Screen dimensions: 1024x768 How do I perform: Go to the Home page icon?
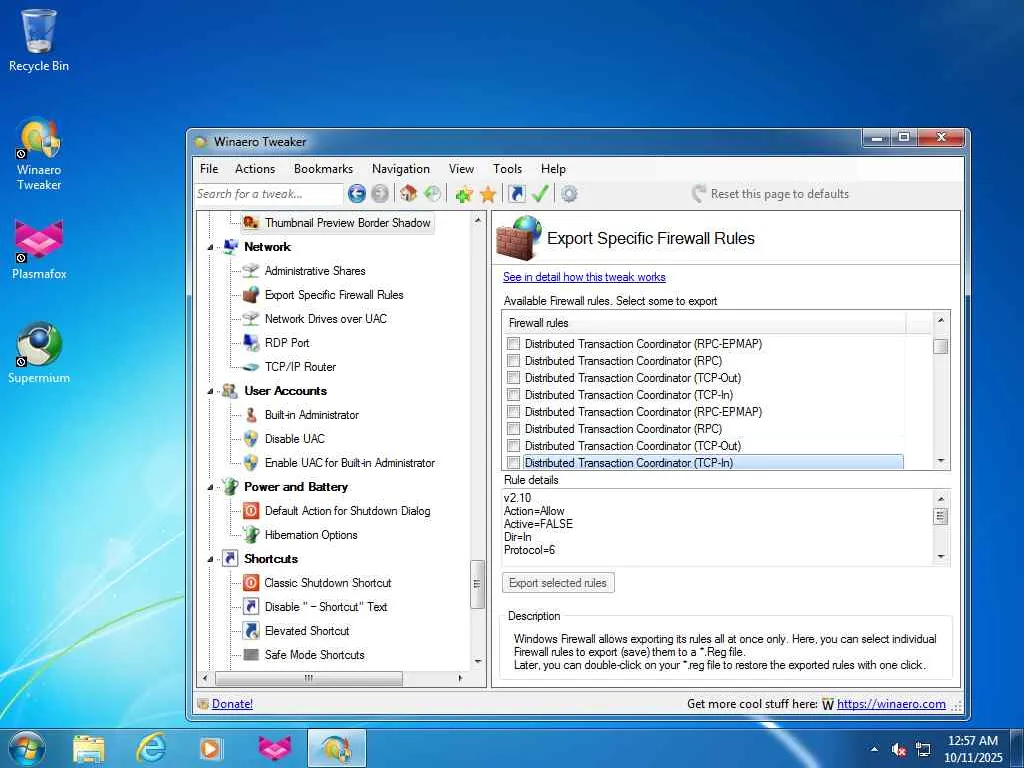[x=409, y=193]
